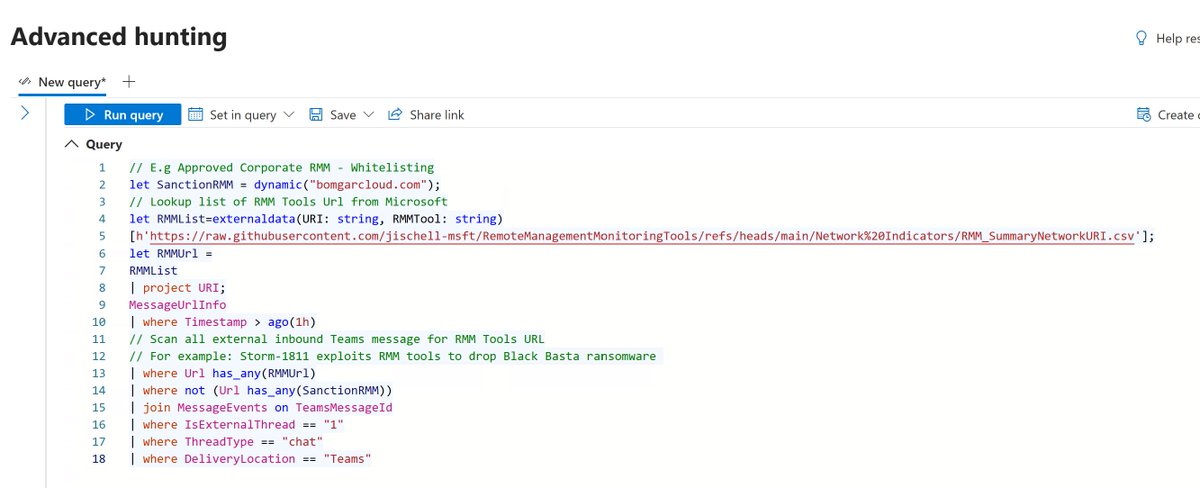1200x488 pixels.
Task: Click the Storm-1811 comment on line 12
Action: tap(395, 356)
